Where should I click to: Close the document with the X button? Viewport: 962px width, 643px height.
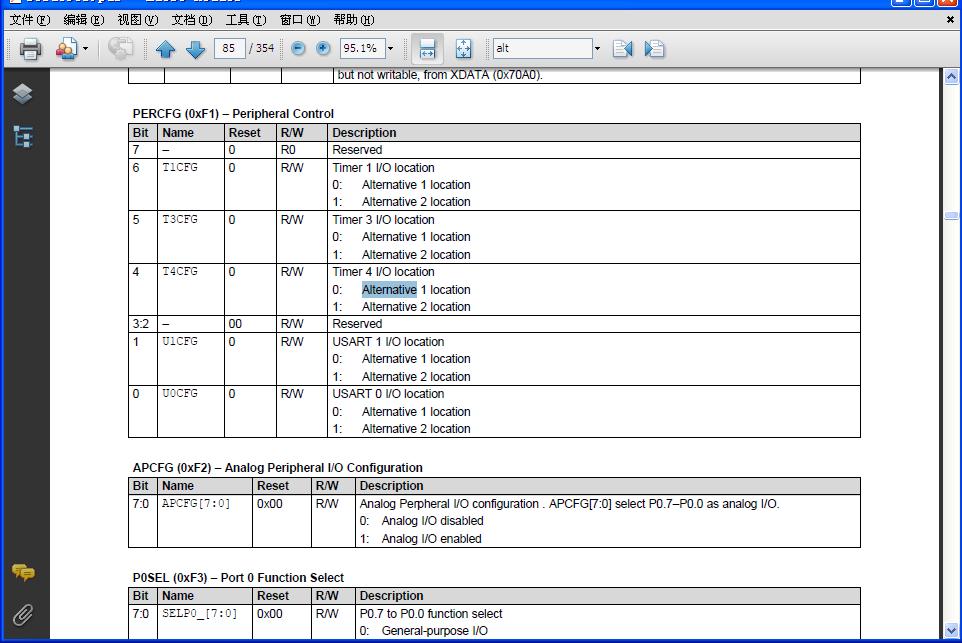pos(950,20)
